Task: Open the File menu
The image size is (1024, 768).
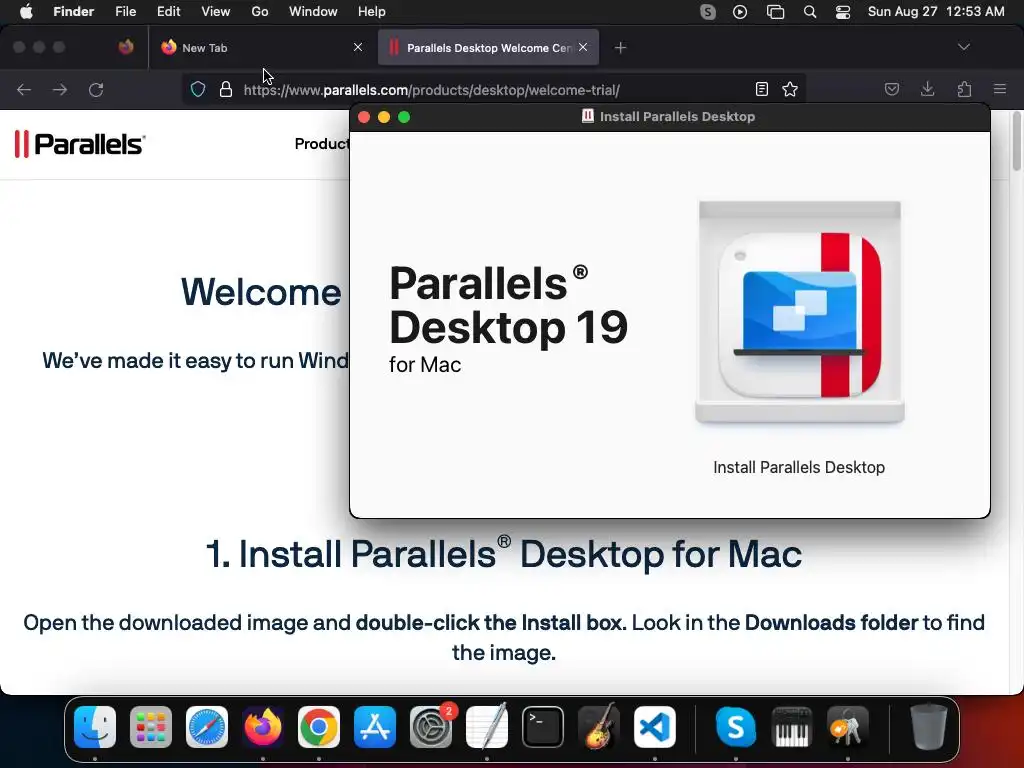Action: 125,12
